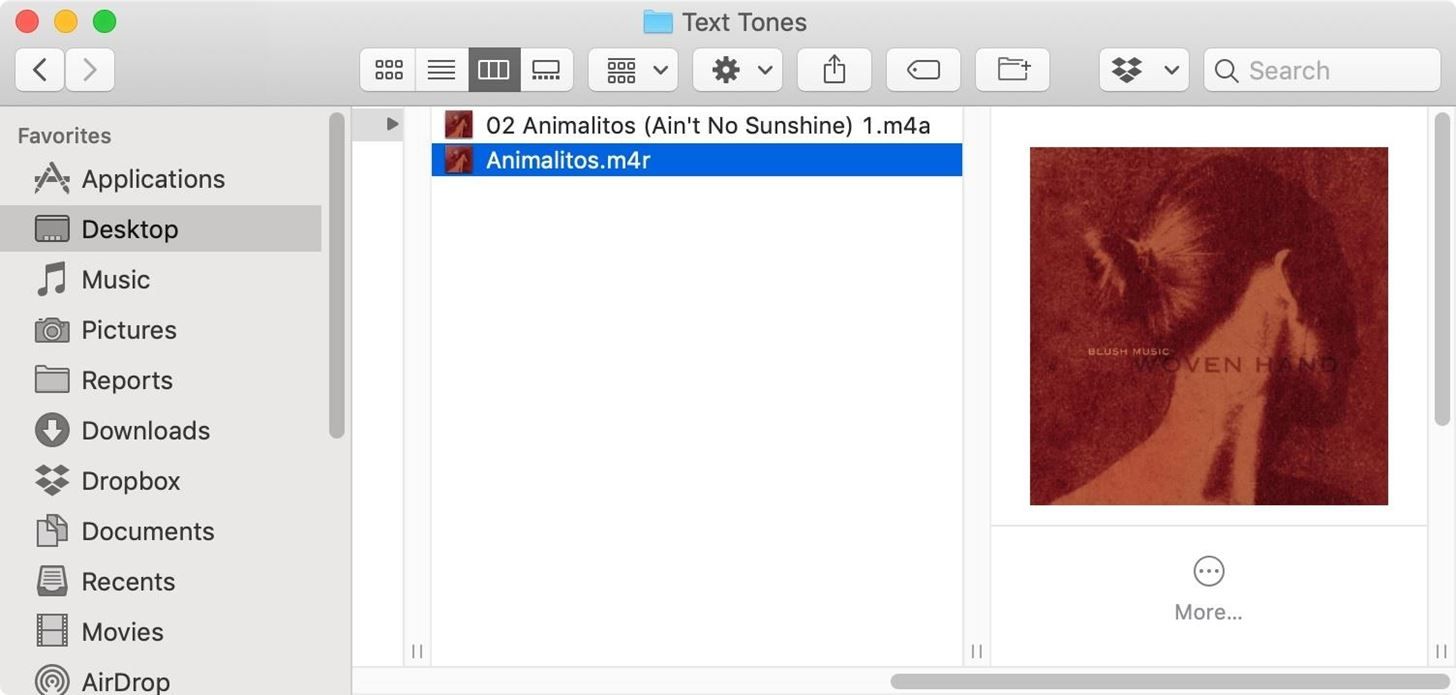Switch to icon view

point(388,69)
